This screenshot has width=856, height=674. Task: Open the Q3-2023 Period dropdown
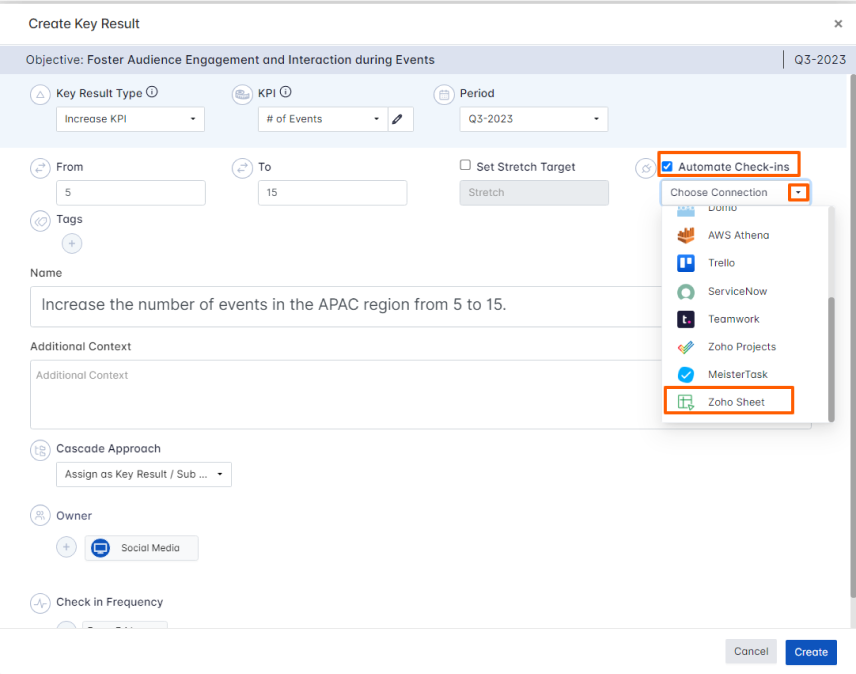click(534, 119)
